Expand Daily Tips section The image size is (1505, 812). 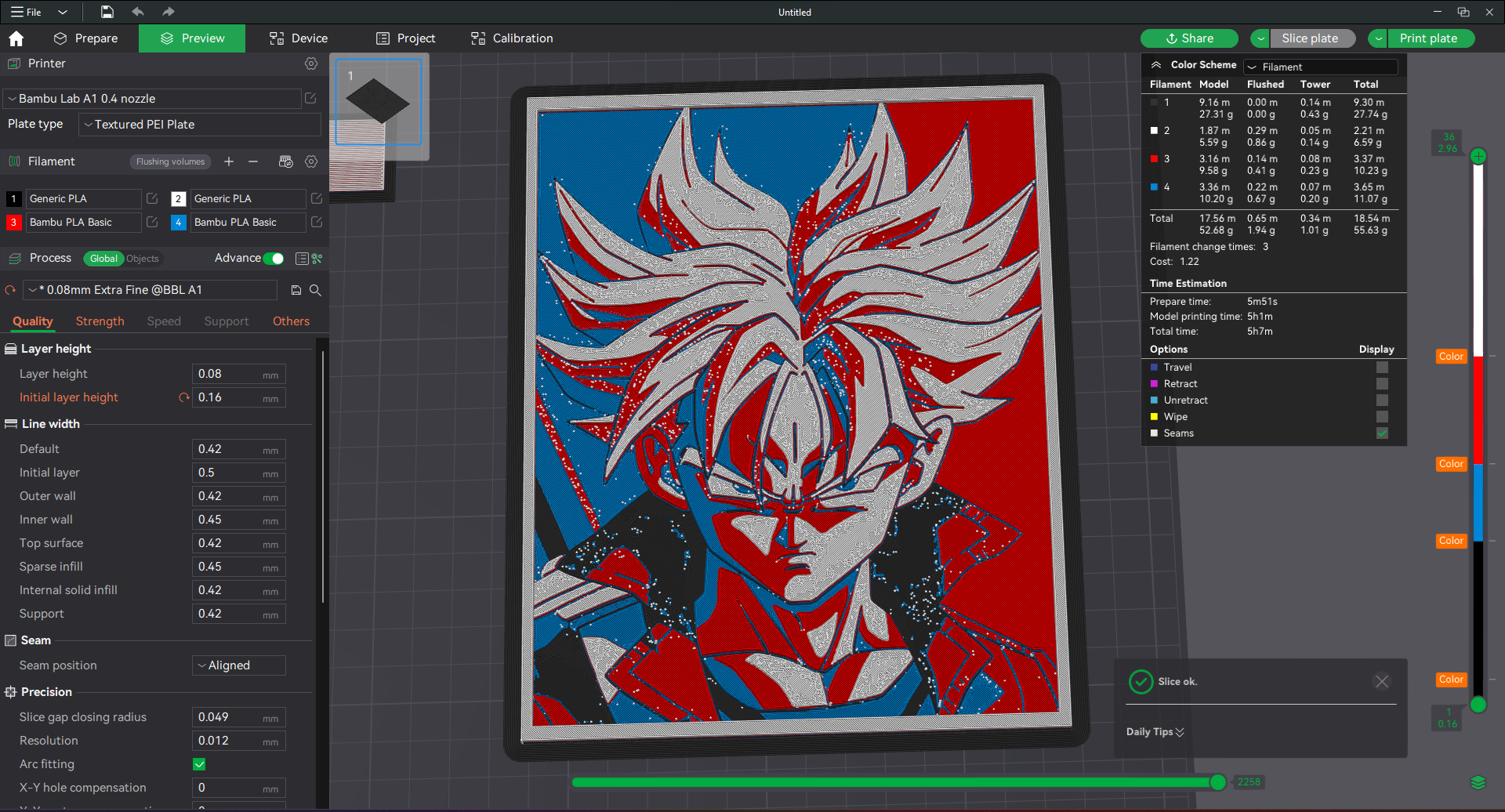pos(1155,732)
